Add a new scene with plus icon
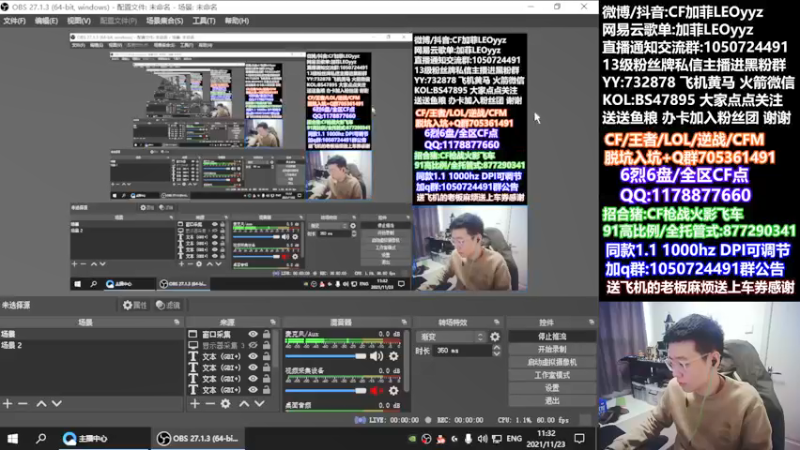 (7, 404)
